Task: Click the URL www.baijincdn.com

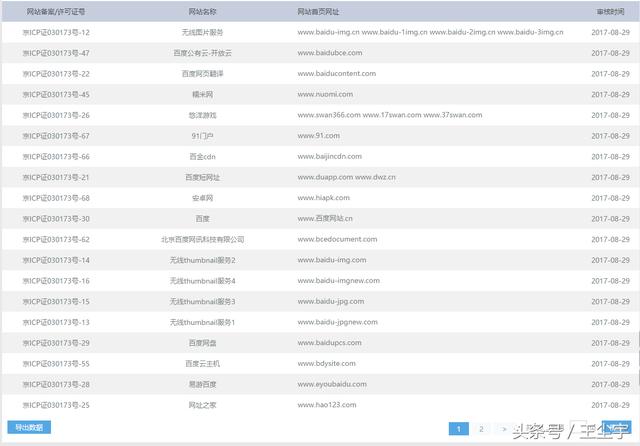Action: pyautogui.click(x=330, y=156)
